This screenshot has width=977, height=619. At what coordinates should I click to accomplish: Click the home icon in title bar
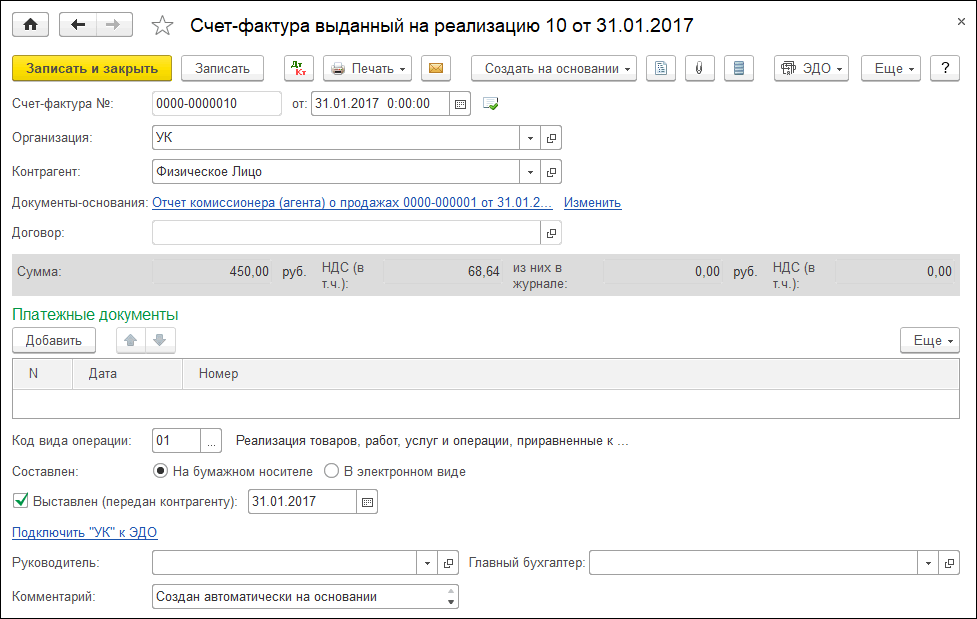tap(30, 25)
